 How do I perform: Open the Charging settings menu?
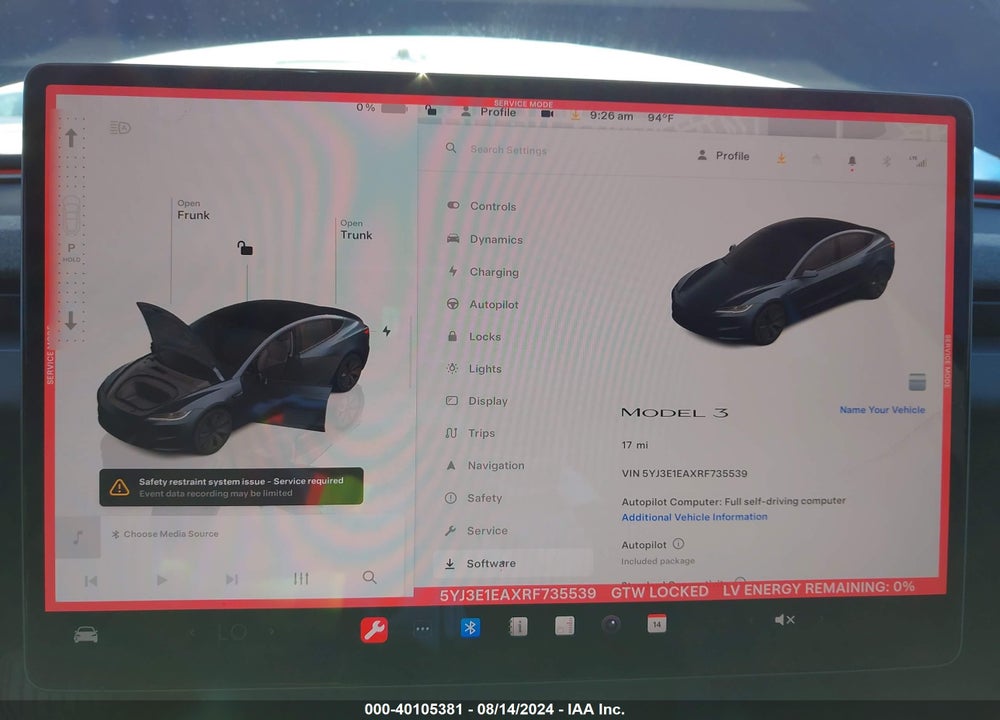coord(483,272)
